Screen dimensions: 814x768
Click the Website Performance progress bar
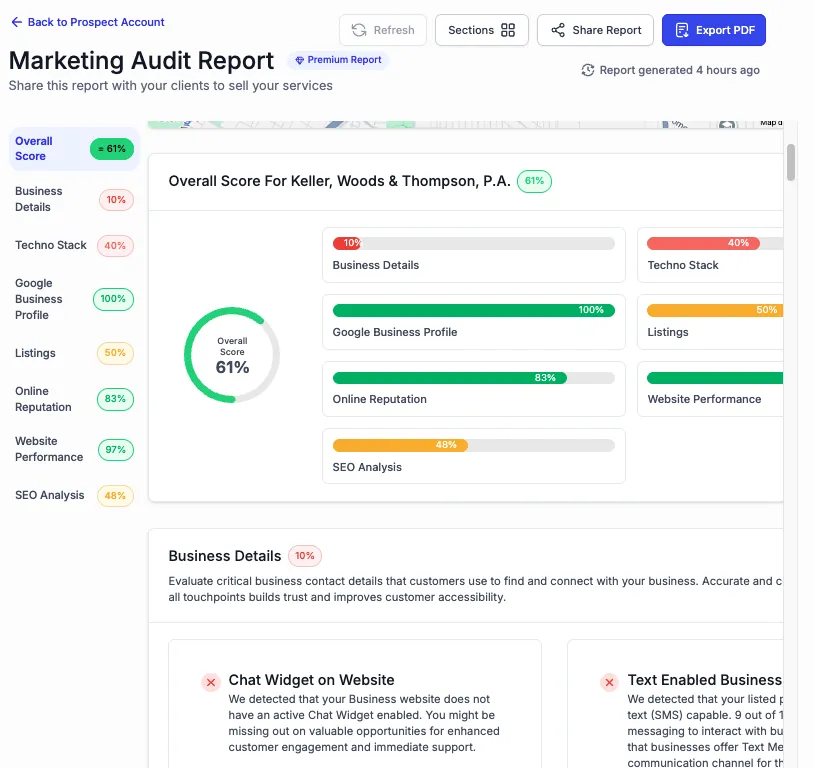[715, 378]
